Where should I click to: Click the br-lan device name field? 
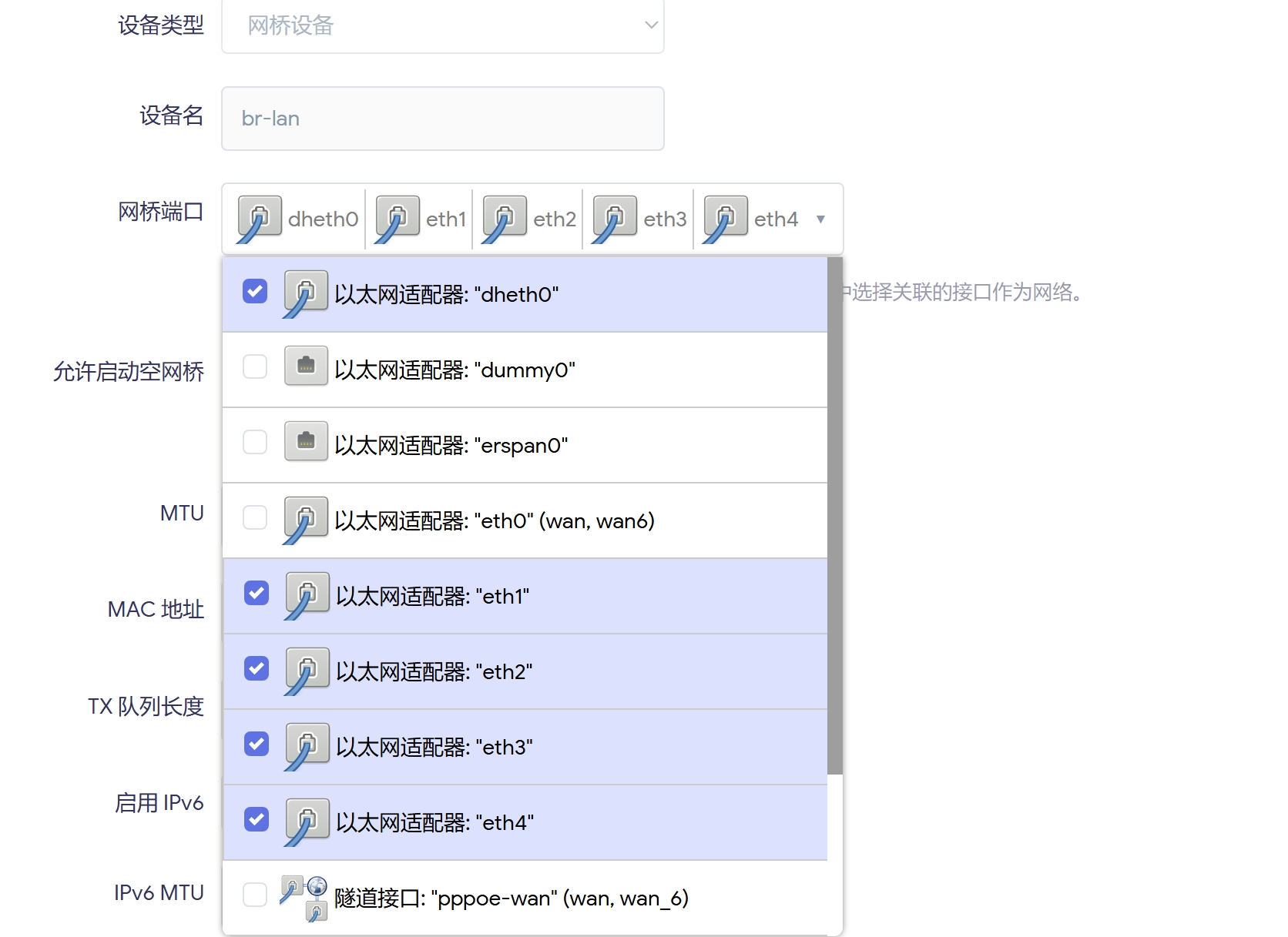click(x=442, y=119)
